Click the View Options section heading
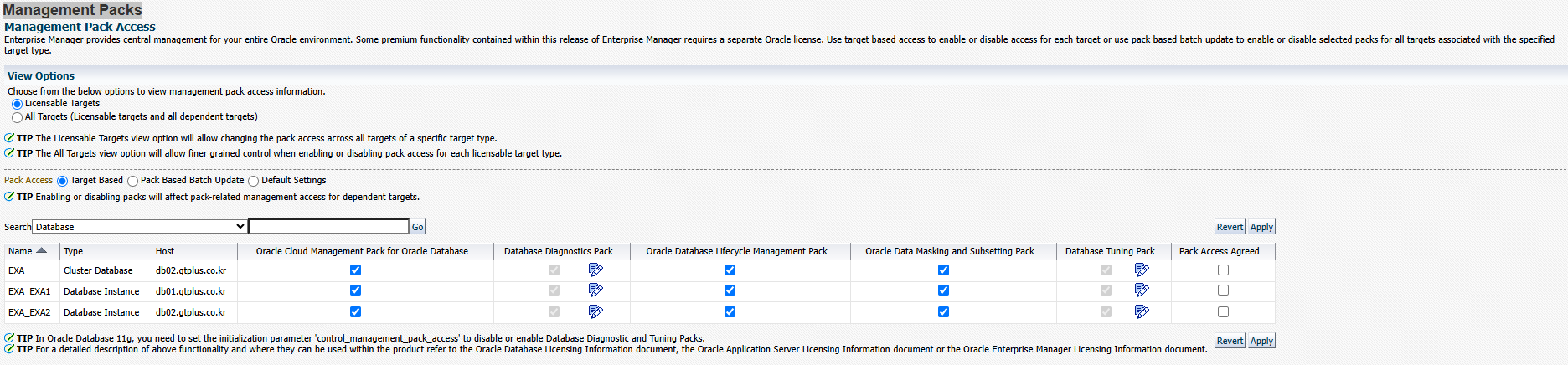 (41, 75)
